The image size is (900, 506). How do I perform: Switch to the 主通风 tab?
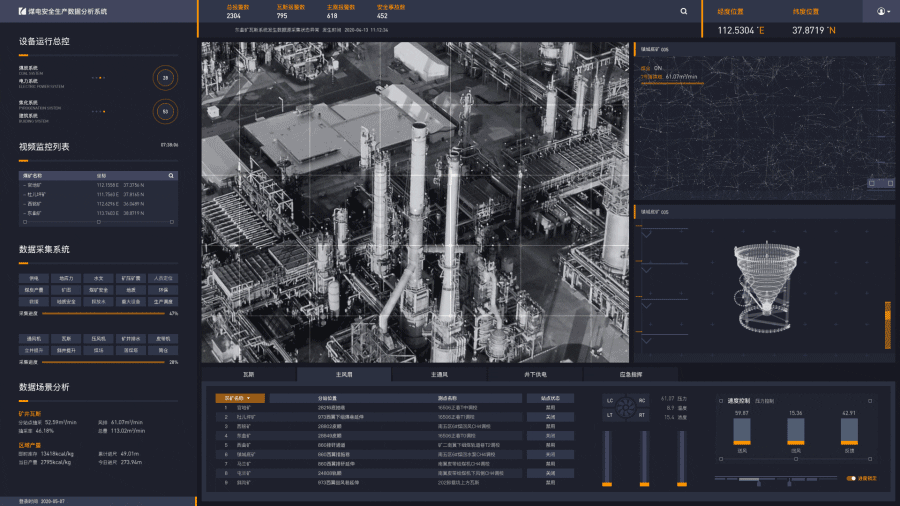click(x=439, y=375)
